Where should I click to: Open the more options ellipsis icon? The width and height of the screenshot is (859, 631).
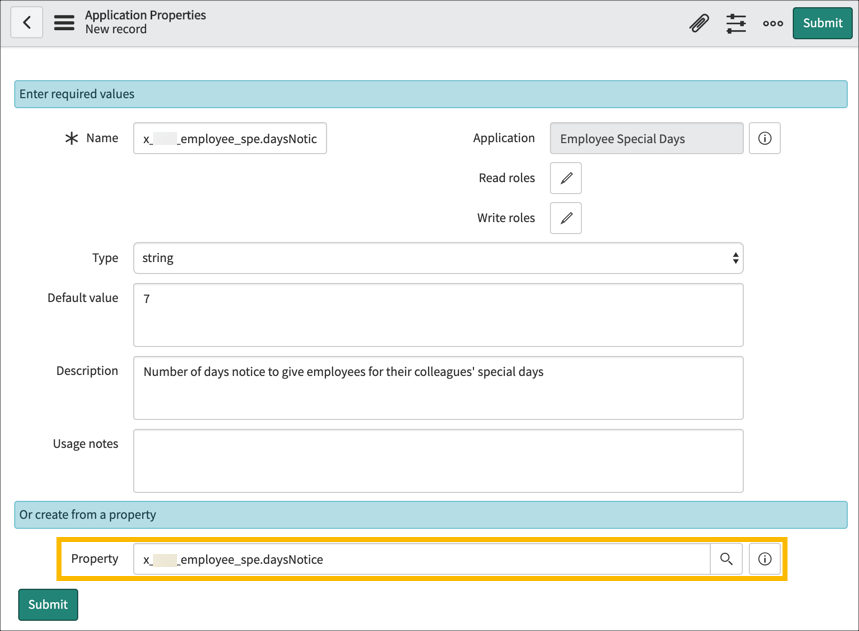[772, 22]
